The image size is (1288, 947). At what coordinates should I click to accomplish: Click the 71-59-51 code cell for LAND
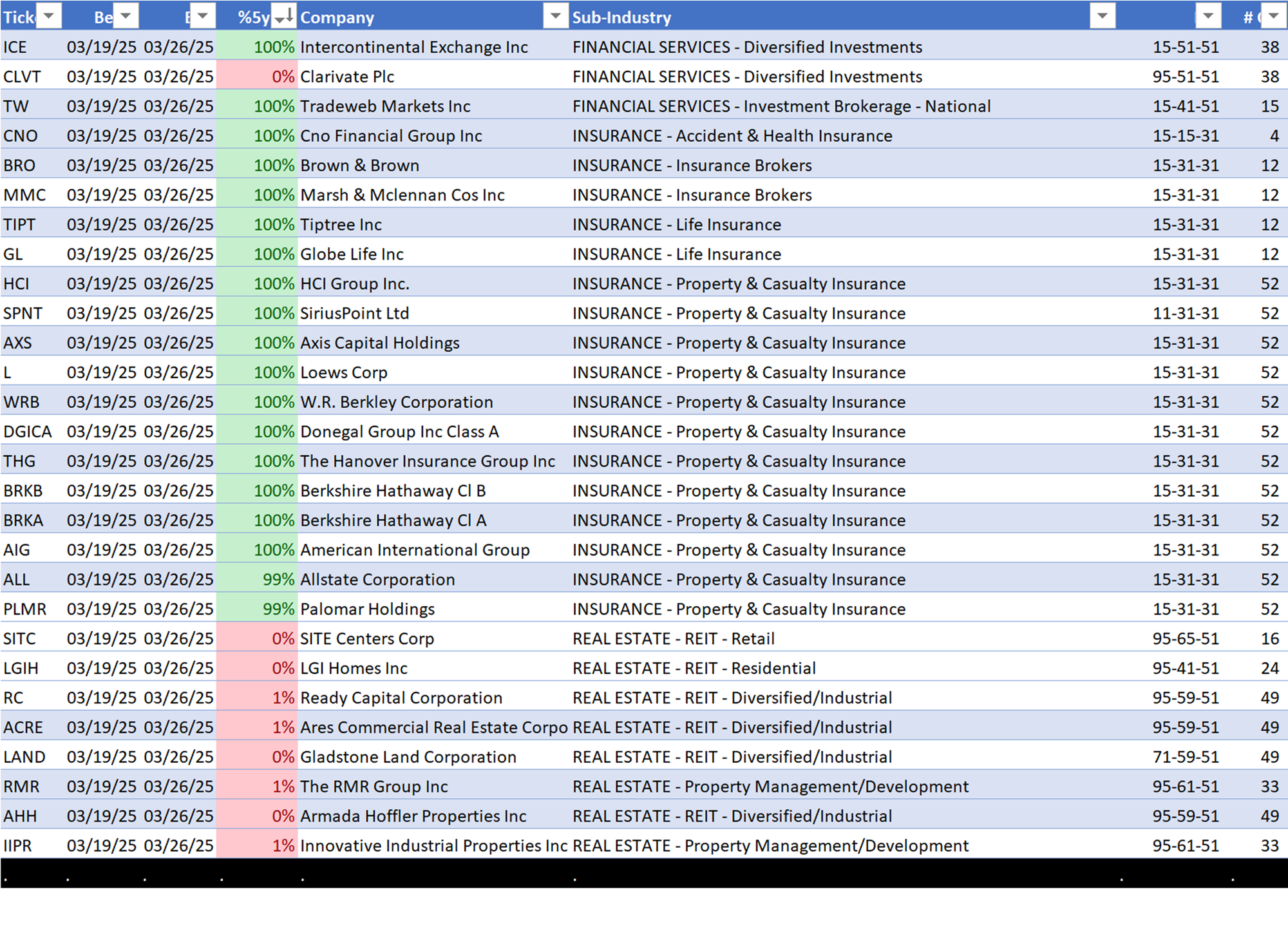(1185, 757)
